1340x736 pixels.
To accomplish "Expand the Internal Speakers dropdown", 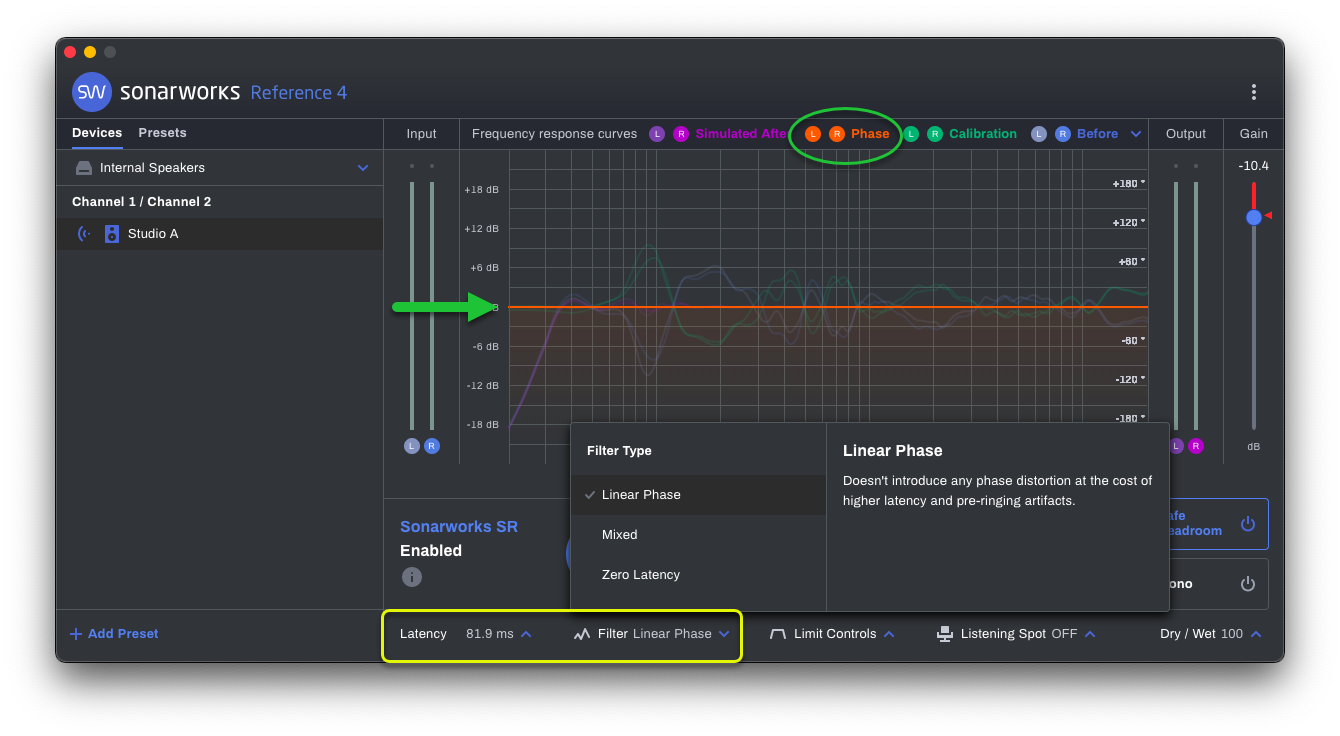I will point(363,168).
